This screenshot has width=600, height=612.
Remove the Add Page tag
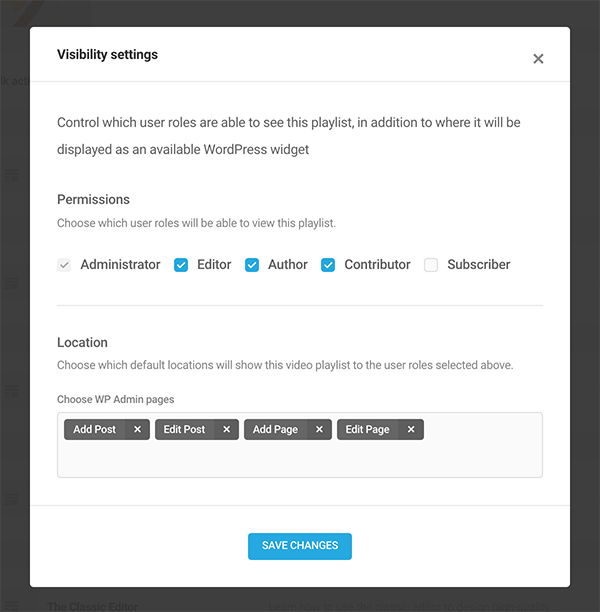[319, 430]
